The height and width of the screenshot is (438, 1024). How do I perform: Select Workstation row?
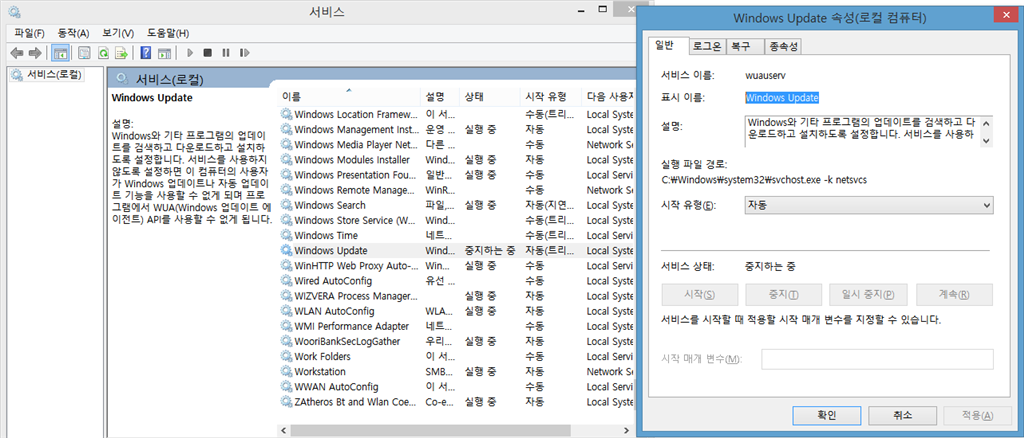pyautogui.click(x=457, y=371)
